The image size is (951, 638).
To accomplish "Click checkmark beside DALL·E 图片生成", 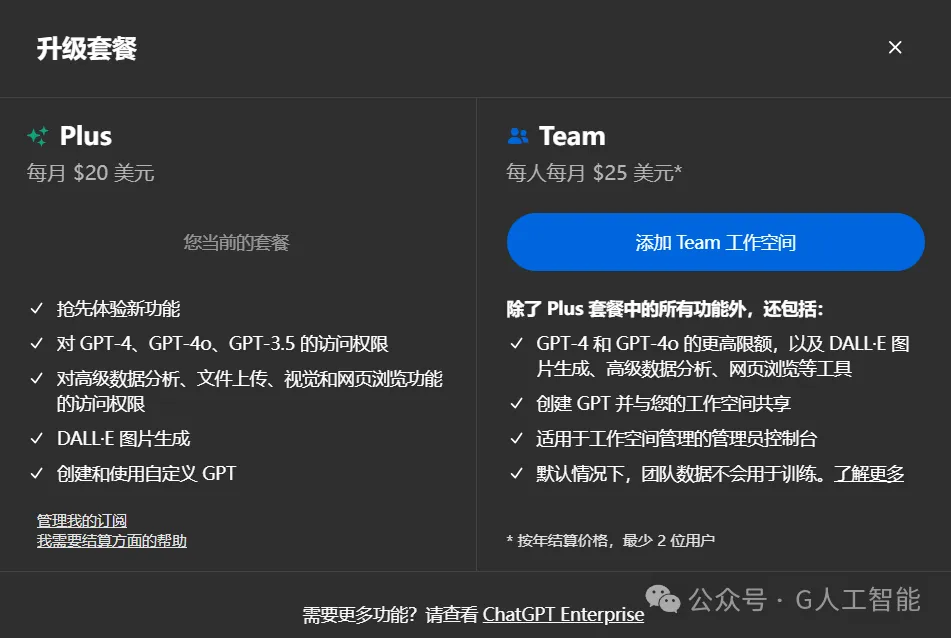I will point(36,438).
